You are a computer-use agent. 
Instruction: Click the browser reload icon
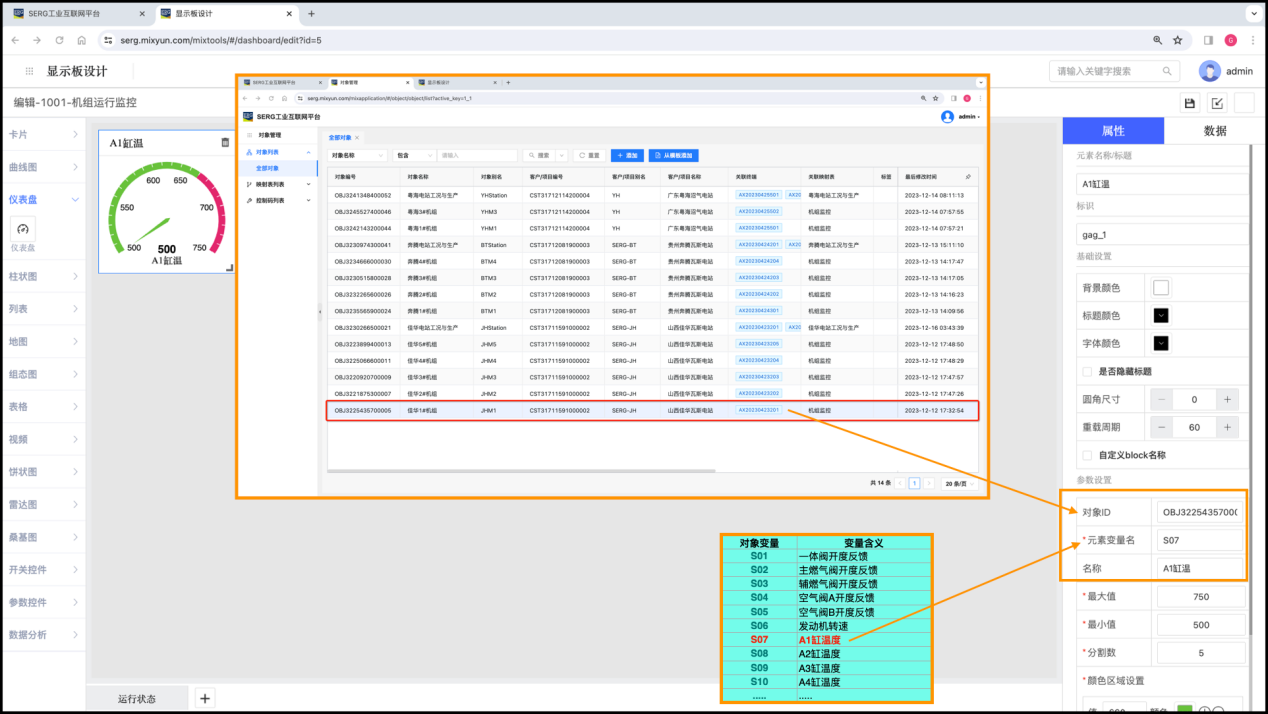click(59, 40)
